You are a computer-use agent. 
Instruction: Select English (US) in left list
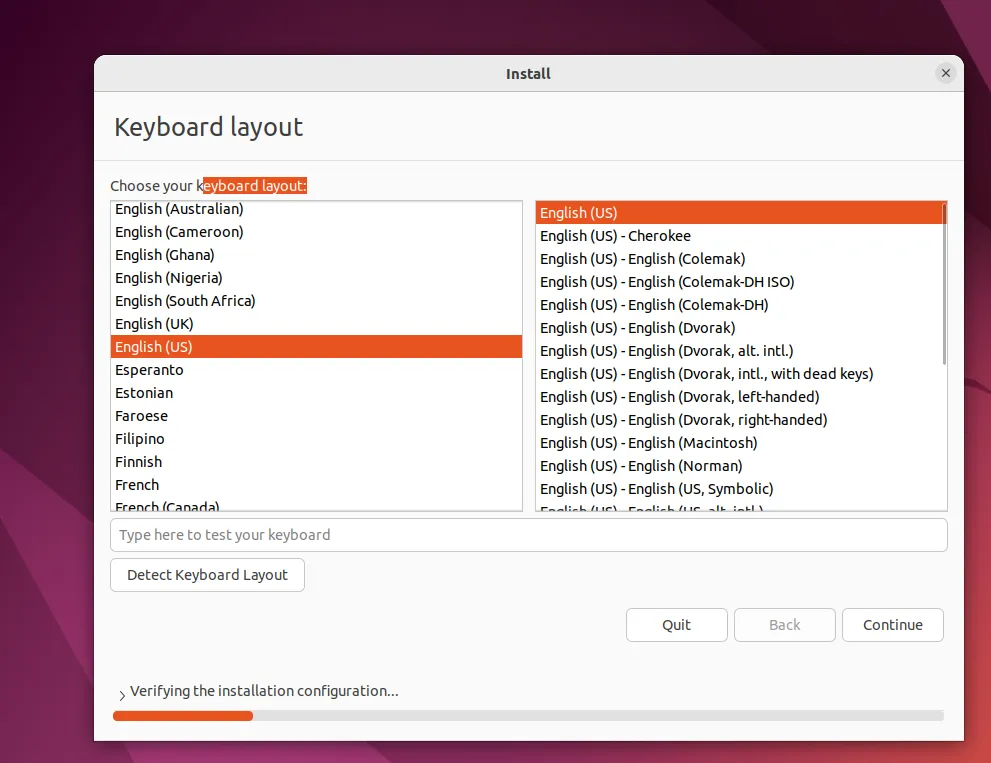point(316,346)
